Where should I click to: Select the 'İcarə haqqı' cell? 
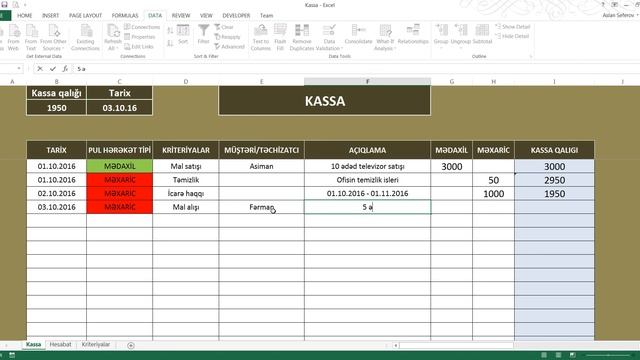pyautogui.click(x=186, y=193)
